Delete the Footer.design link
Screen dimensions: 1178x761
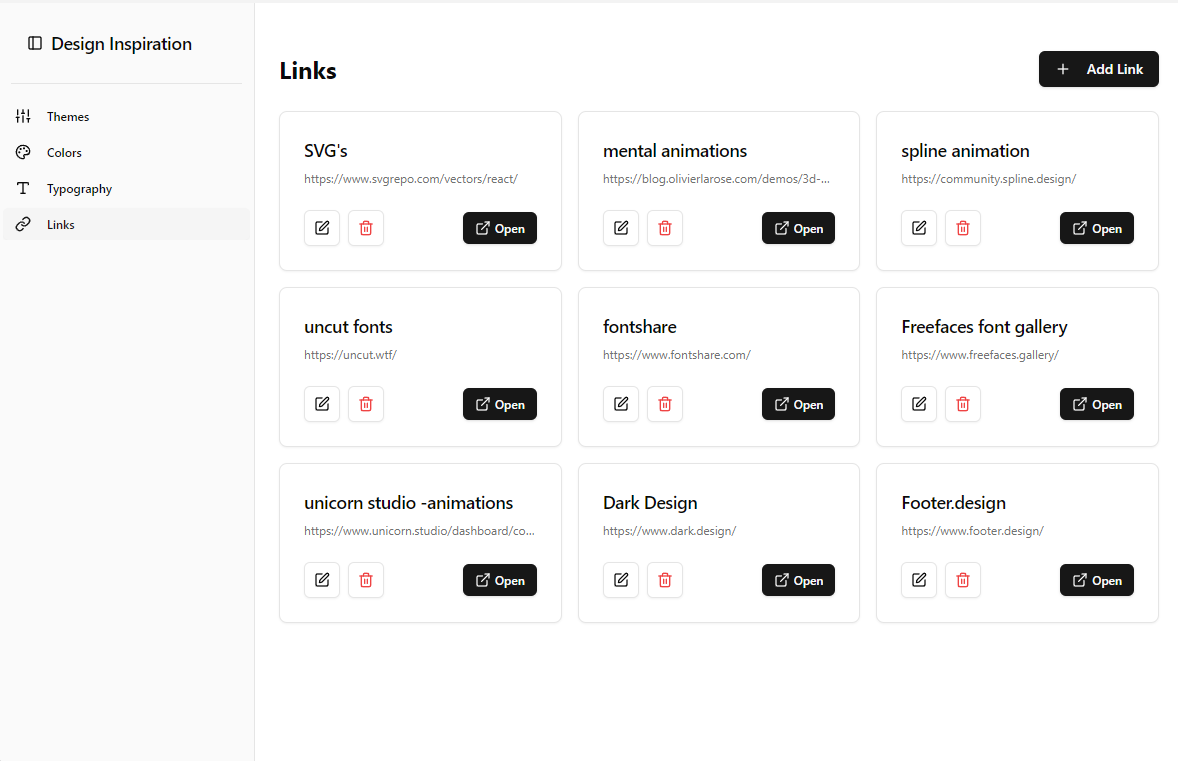point(963,580)
